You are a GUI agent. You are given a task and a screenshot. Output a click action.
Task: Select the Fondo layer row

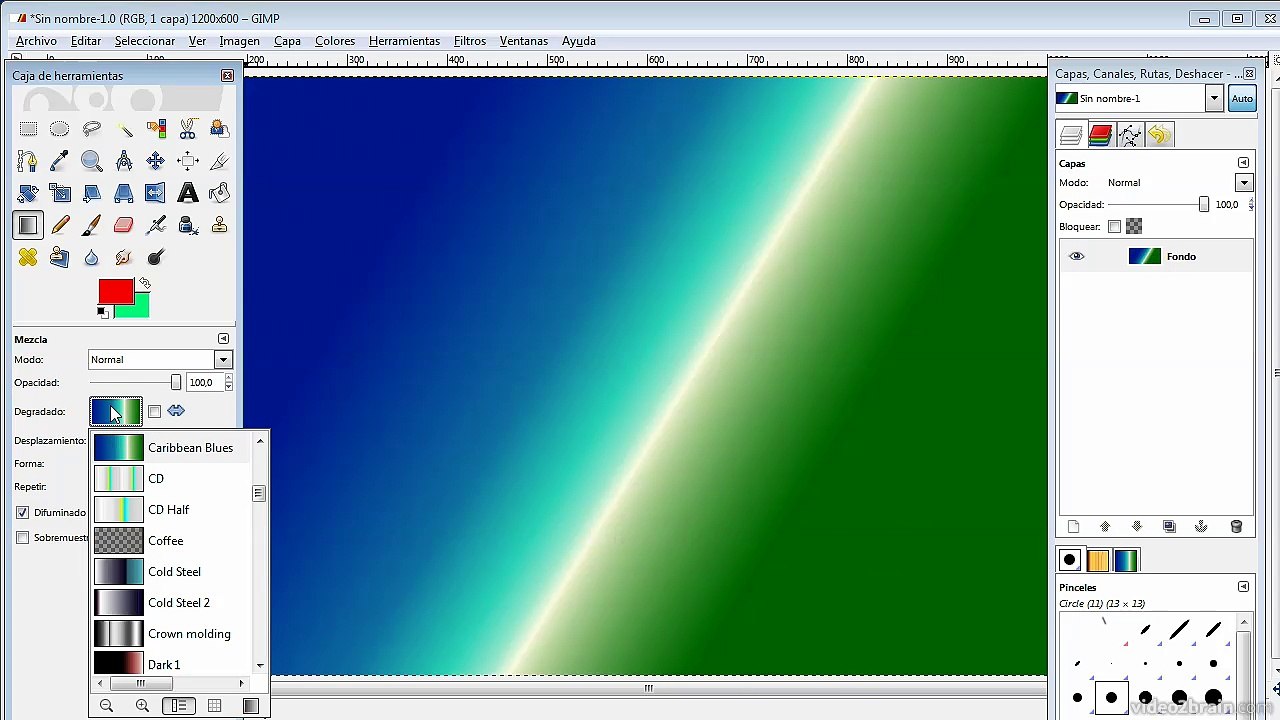tap(1156, 257)
